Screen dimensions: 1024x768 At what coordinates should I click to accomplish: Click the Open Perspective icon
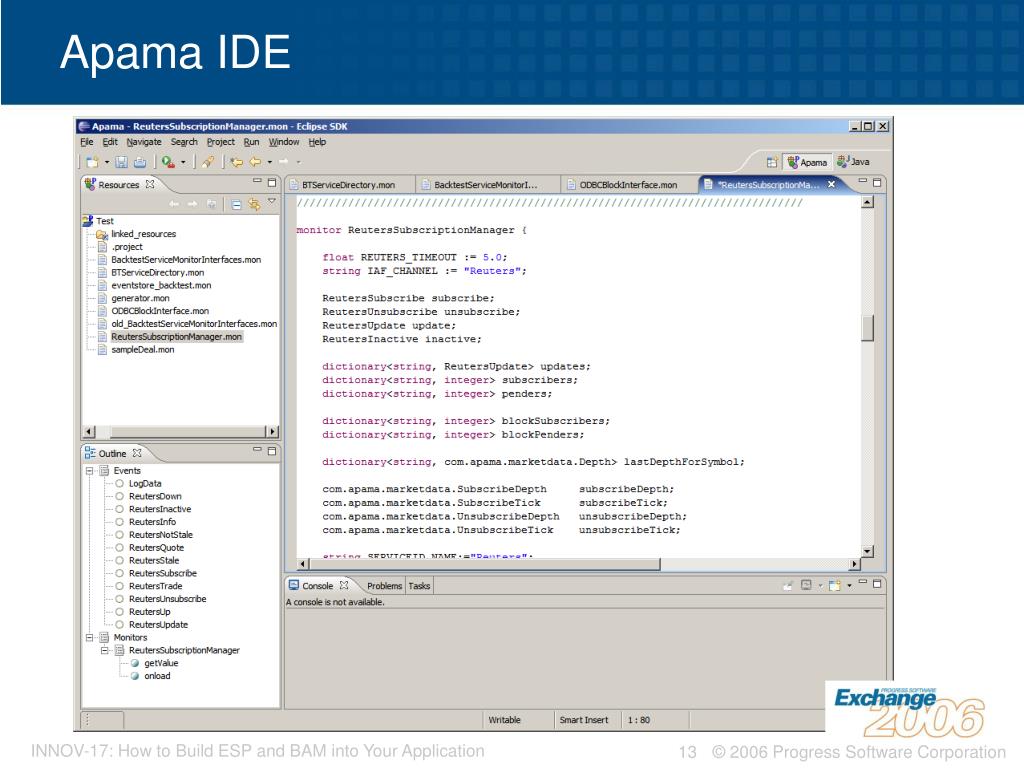click(772, 162)
